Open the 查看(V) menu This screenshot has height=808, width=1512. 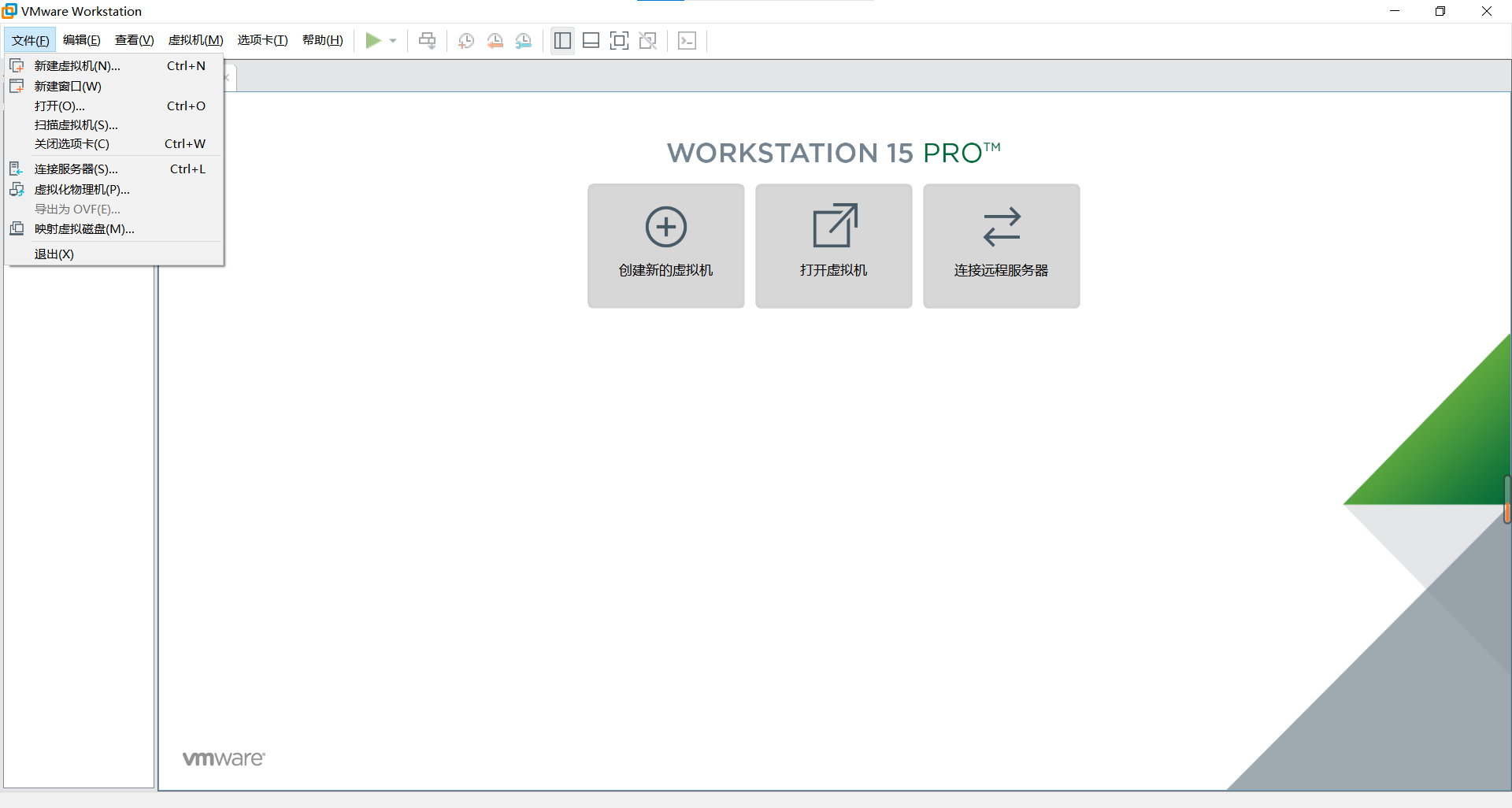135,40
